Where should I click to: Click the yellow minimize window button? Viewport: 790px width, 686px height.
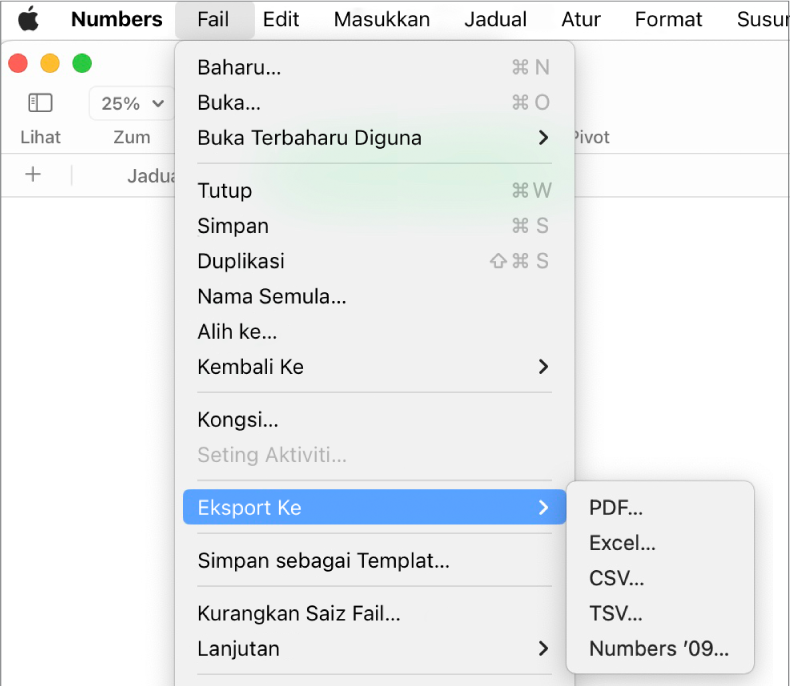tap(50, 63)
